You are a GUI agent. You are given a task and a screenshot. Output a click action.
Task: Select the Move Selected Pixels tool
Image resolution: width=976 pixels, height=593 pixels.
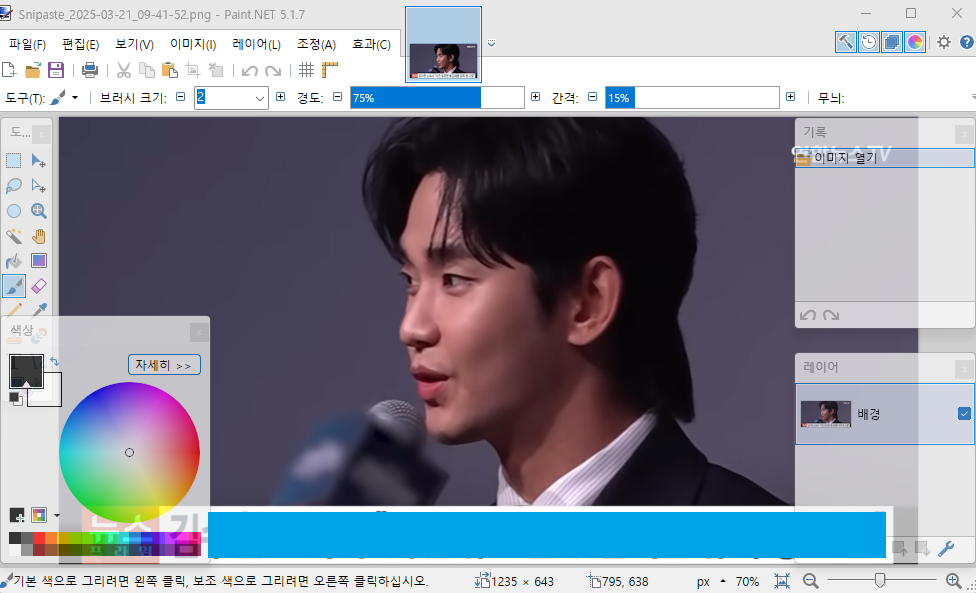pos(39,161)
